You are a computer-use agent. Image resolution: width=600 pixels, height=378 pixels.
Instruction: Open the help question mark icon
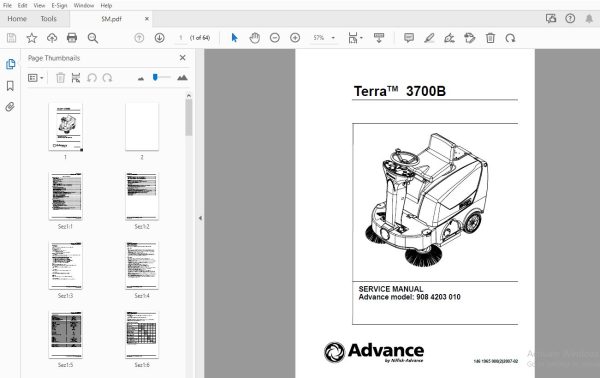(x=570, y=18)
